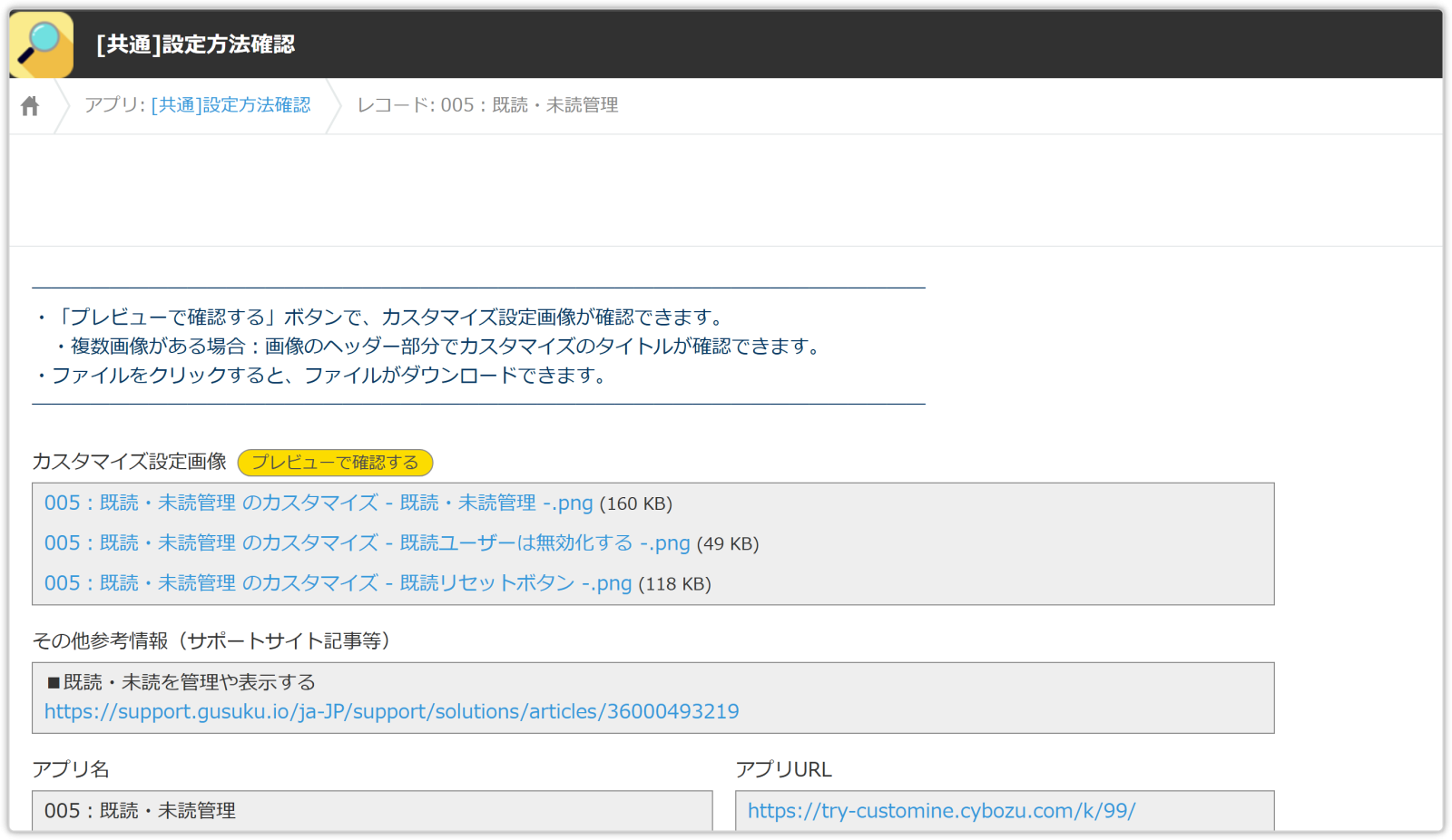
Task: Download the 既読ユーザーは無効化する -.png file
Action: click(367, 543)
